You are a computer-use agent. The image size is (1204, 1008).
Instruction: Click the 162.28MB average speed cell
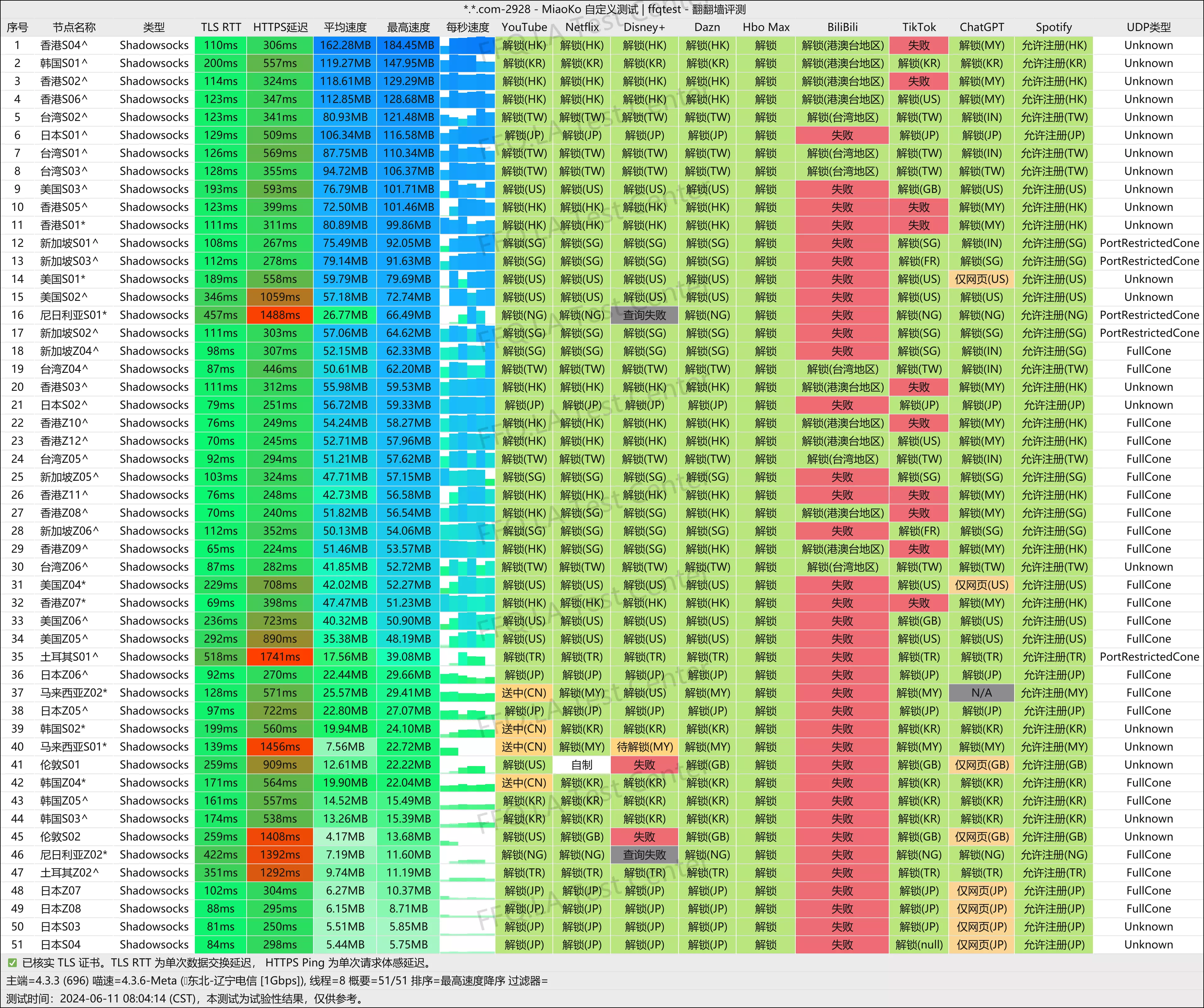click(345, 45)
